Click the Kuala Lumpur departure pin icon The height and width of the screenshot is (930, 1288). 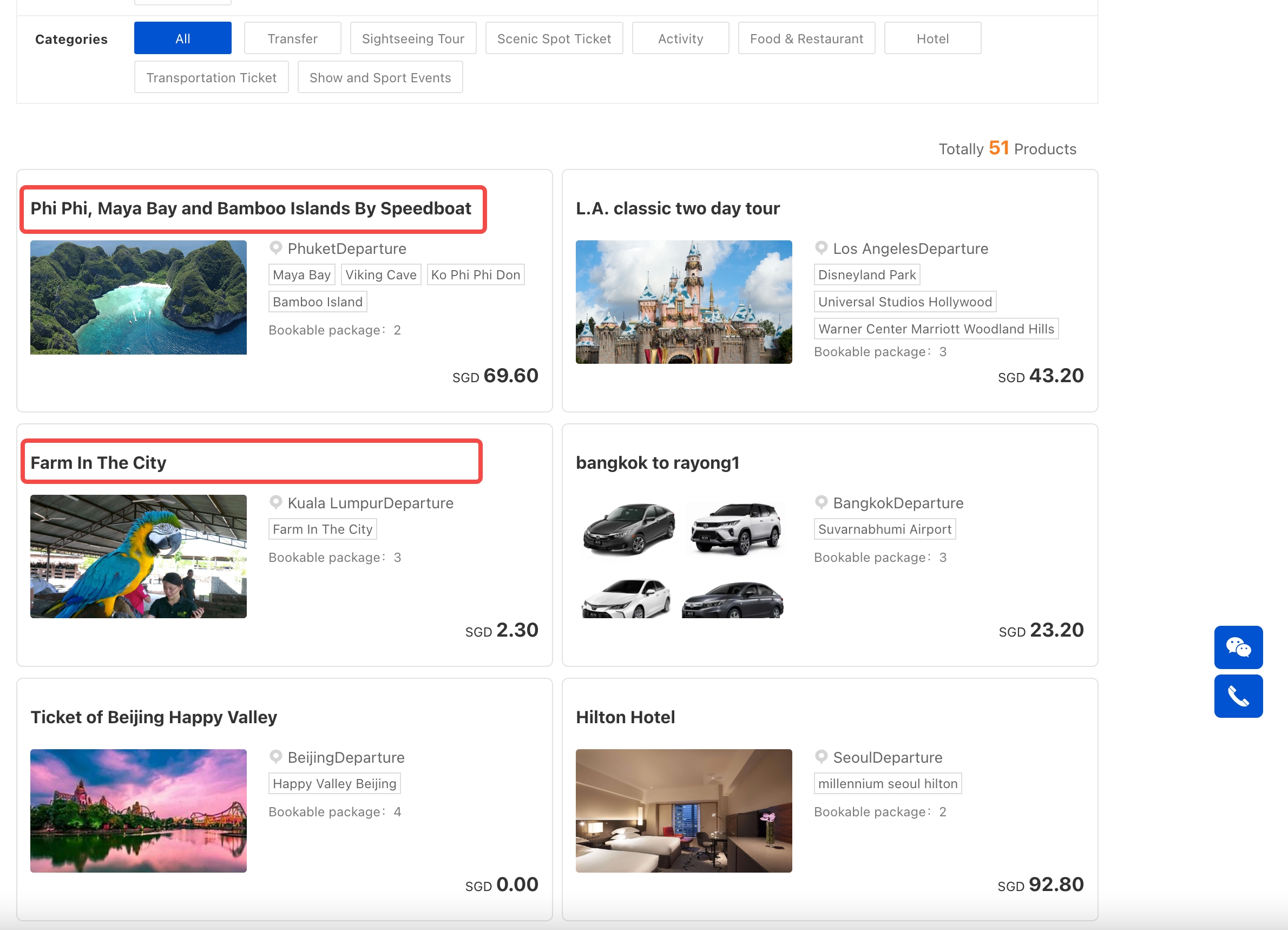click(275, 502)
